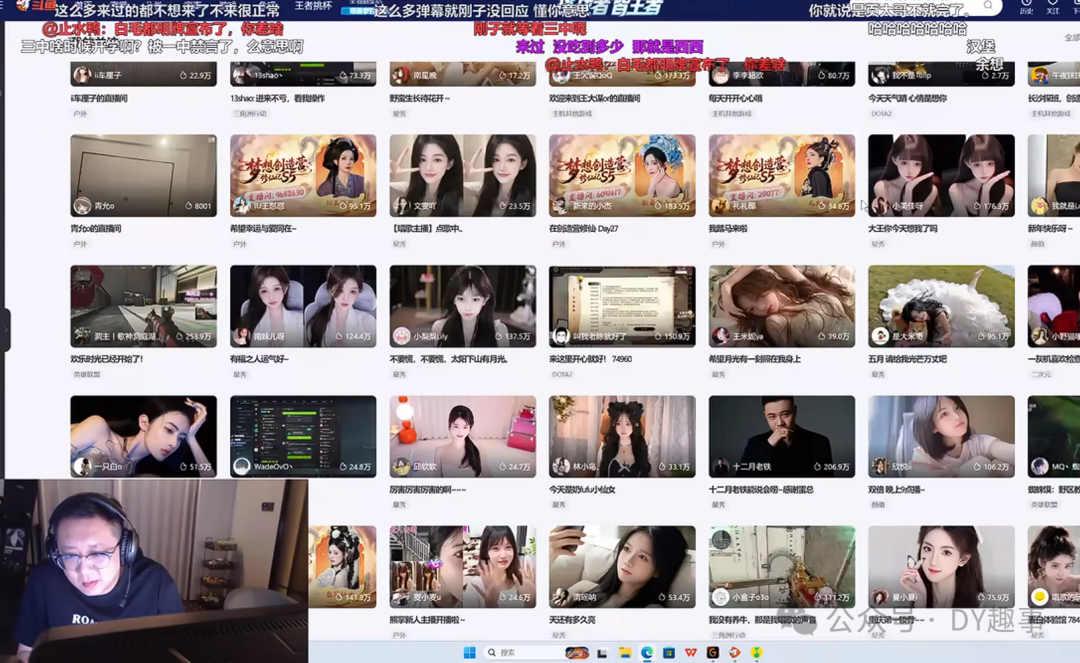Image resolution: width=1080 pixels, height=663 pixels.
Task: Open the stream thumbnail showing 253.9万 viewers
Action: (x=143, y=306)
